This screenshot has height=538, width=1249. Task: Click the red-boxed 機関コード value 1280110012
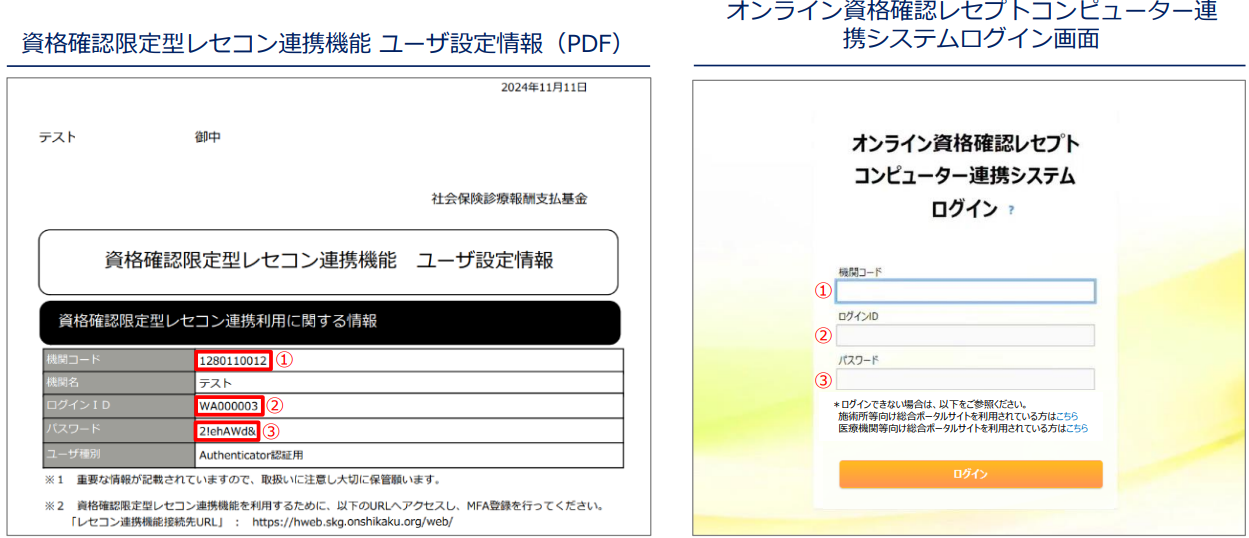(234, 360)
